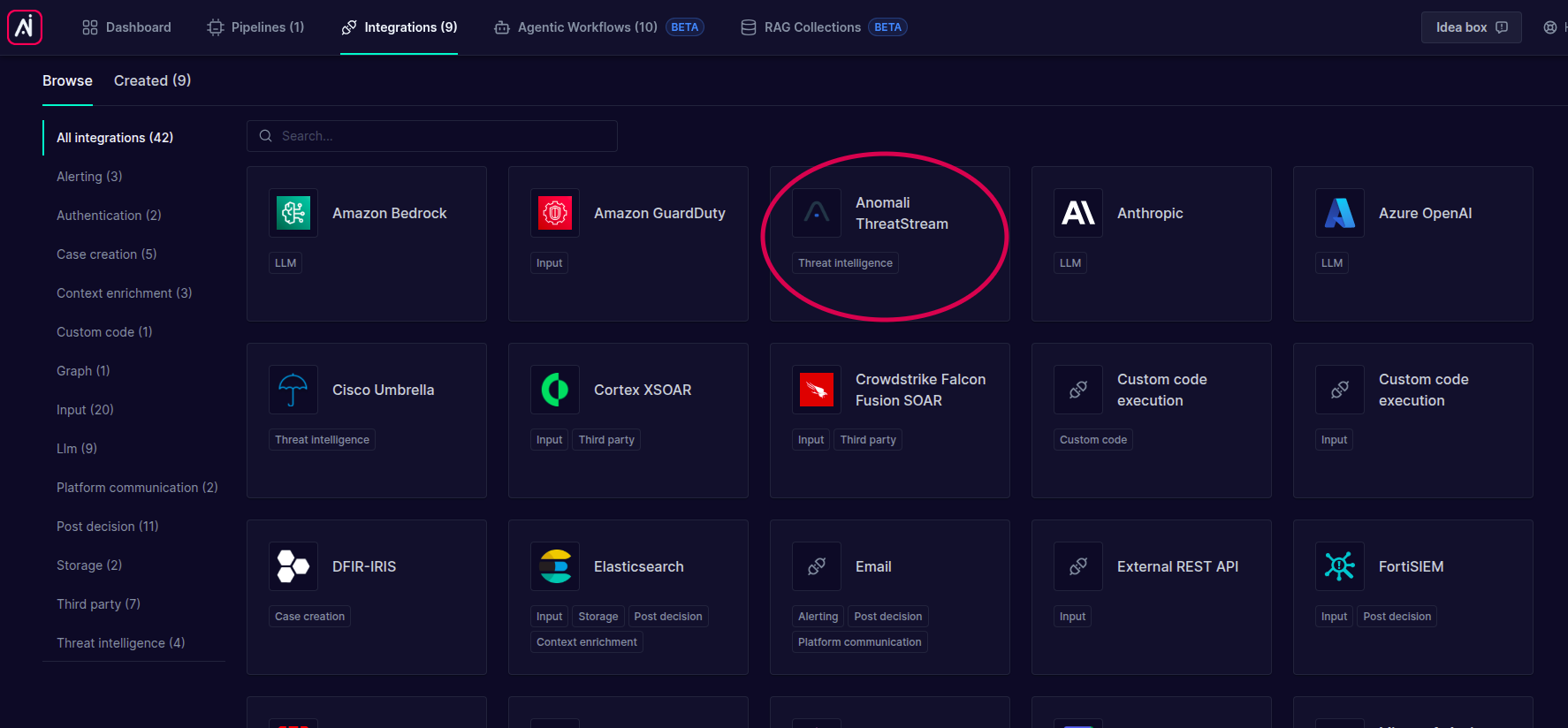The width and height of the screenshot is (1568, 728).
Task: Click Case creation tag on DFIR-IRIS card
Action: (x=309, y=617)
